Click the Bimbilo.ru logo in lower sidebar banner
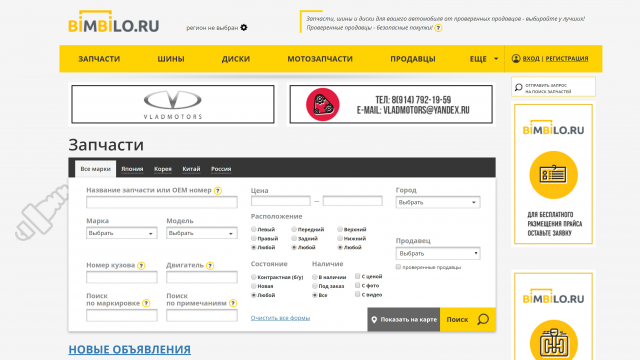 point(553,297)
